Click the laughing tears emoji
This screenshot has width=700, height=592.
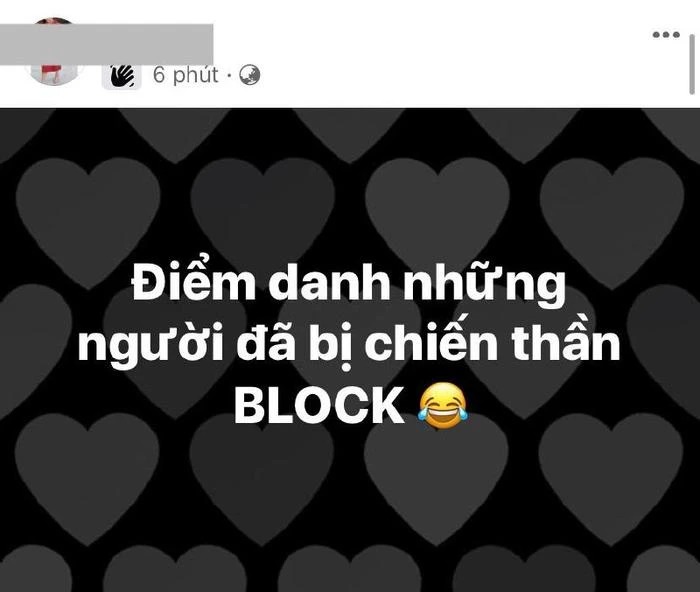pos(443,406)
